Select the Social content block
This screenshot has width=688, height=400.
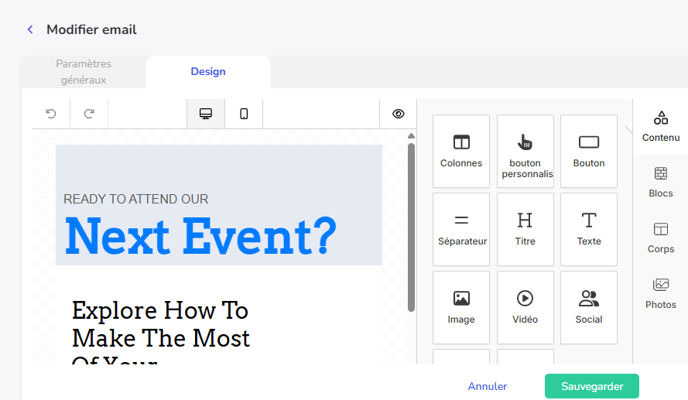(589, 307)
